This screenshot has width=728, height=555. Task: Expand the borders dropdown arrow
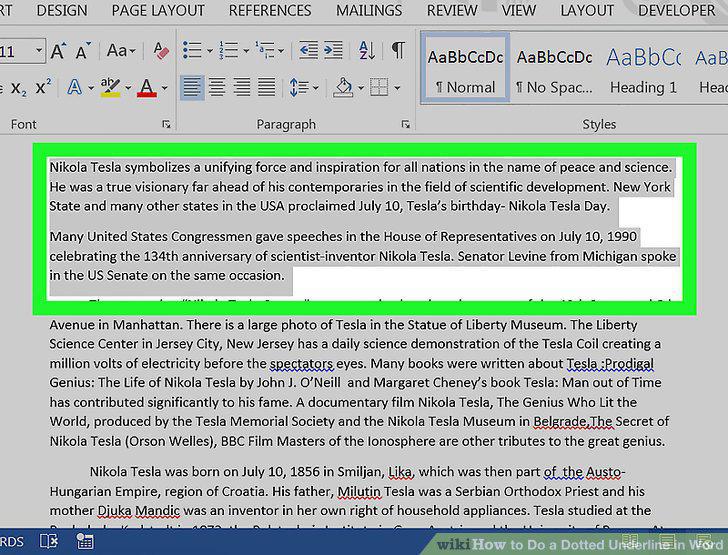[396, 87]
